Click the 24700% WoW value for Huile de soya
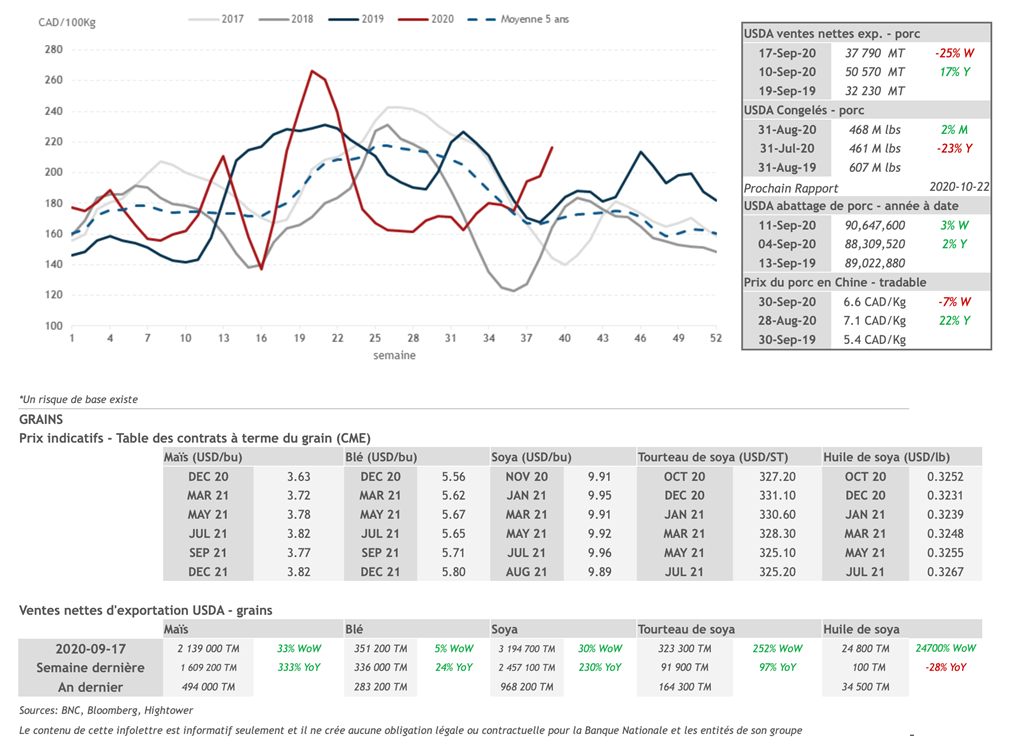This screenshot has width=1024, height=747. 945,648
